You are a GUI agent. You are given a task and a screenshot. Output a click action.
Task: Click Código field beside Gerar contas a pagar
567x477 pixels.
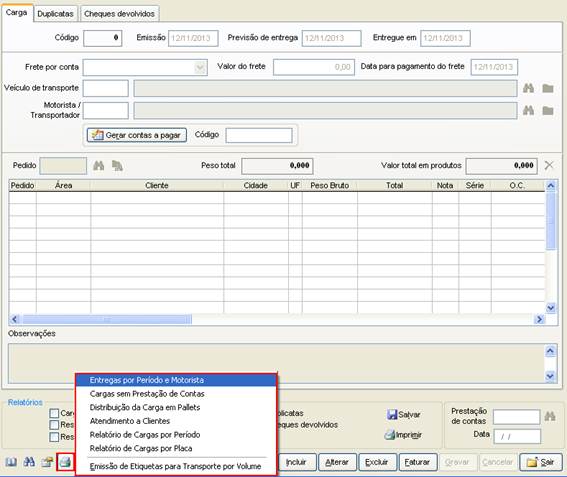click(259, 135)
